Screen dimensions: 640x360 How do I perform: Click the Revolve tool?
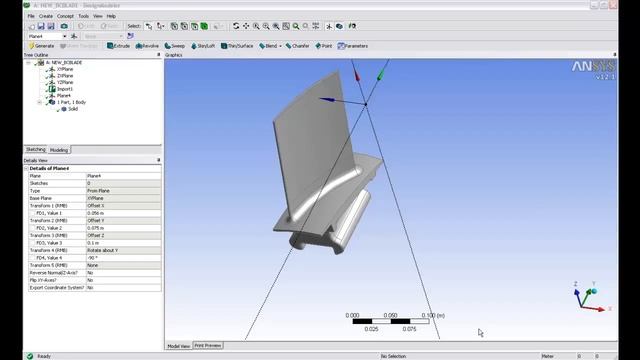tap(147, 46)
